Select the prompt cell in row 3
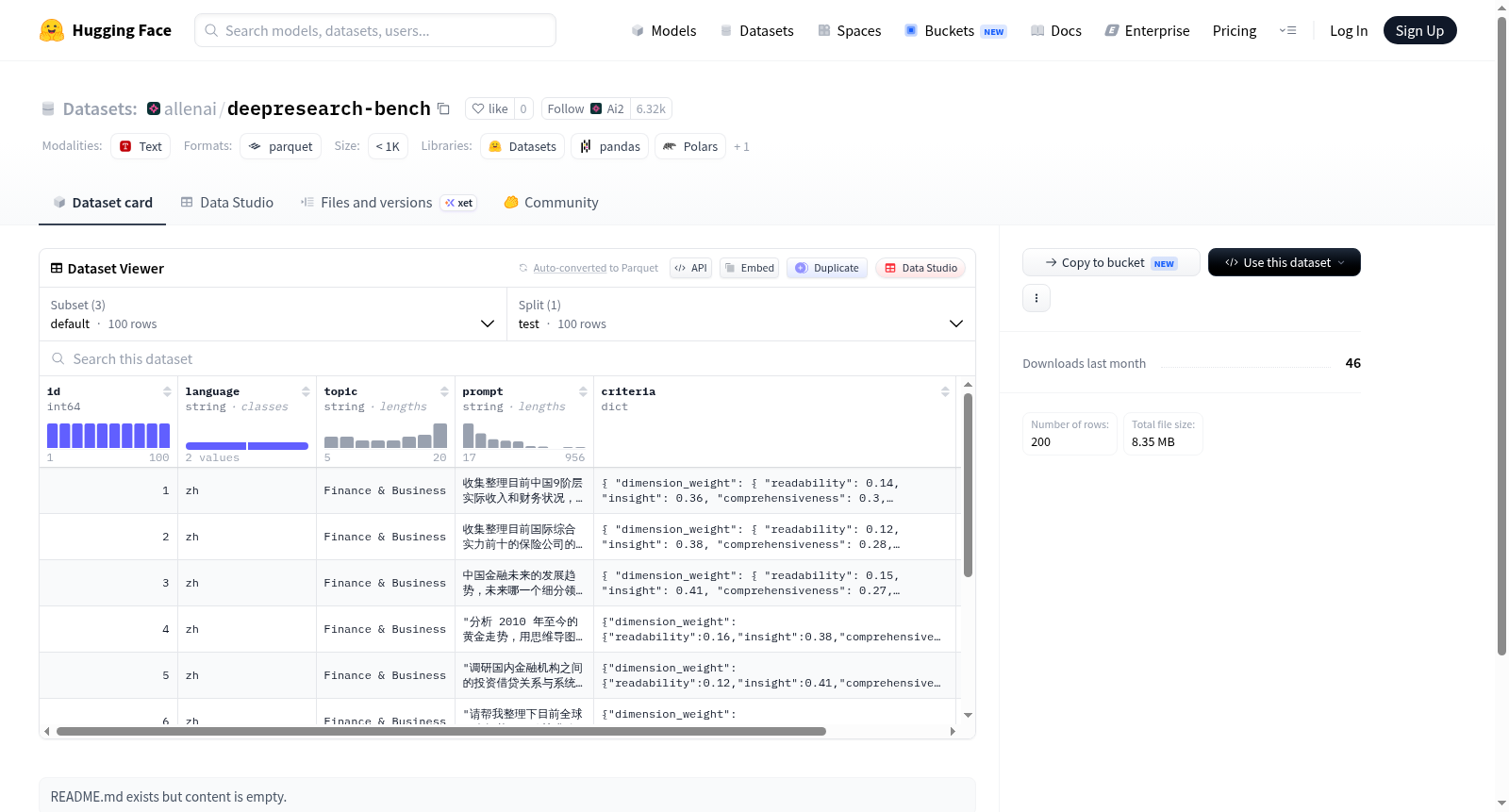The height and width of the screenshot is (812, 1509). [524, 583]
